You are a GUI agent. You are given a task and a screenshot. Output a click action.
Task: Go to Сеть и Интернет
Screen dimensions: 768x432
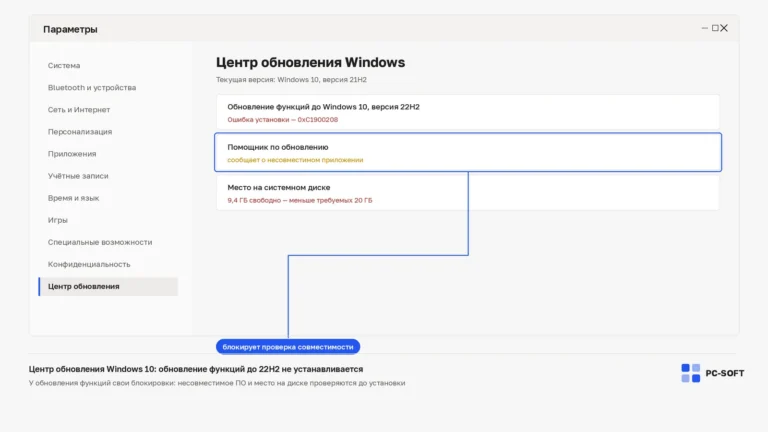tap(79, 110)
